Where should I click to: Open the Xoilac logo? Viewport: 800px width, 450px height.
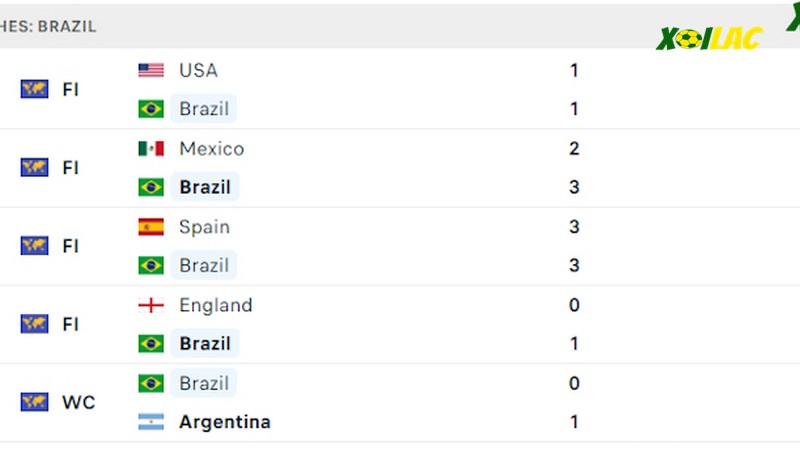click(x=709, y=39)
